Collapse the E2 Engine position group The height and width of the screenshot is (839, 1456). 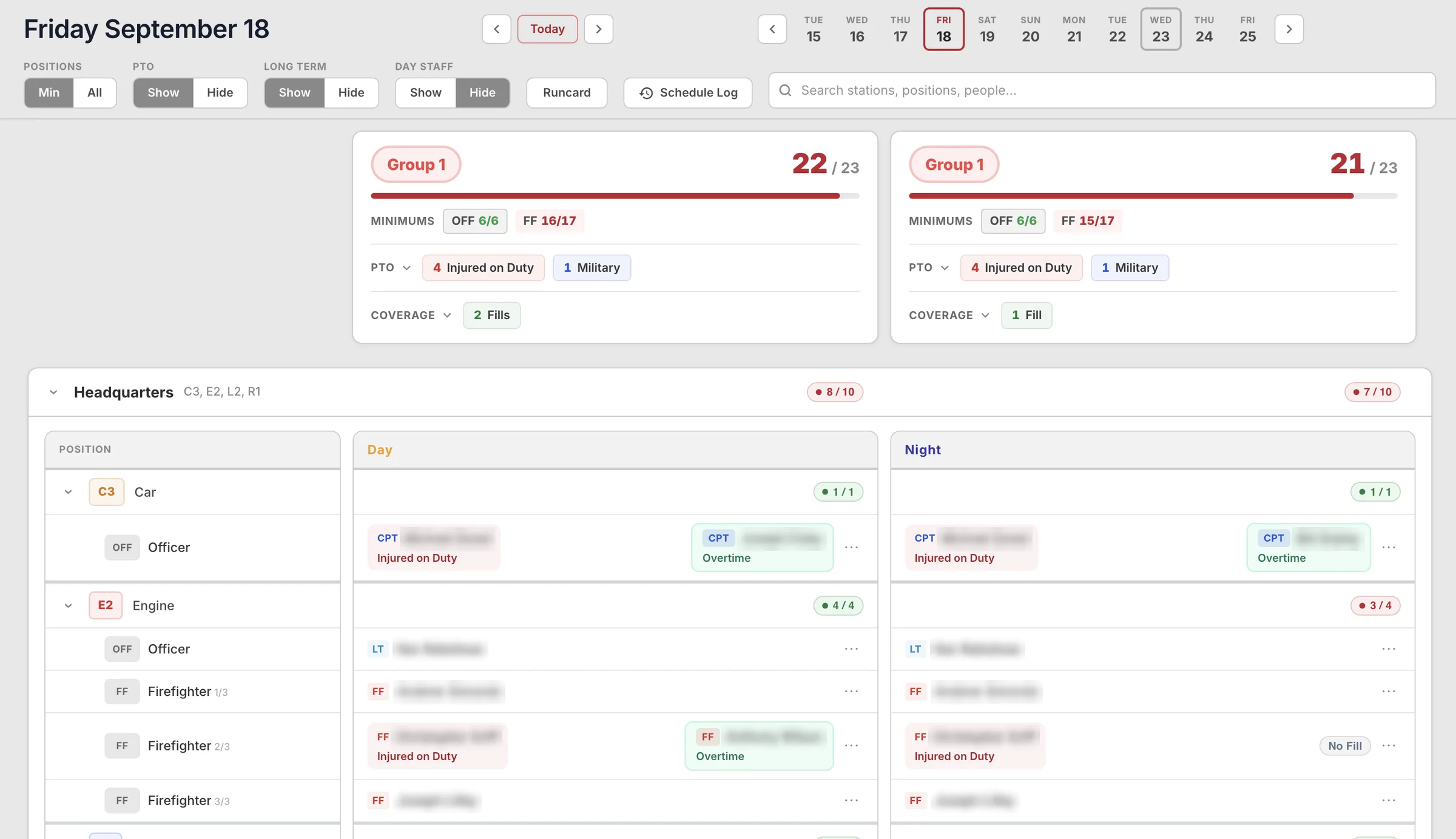point(68,605)
